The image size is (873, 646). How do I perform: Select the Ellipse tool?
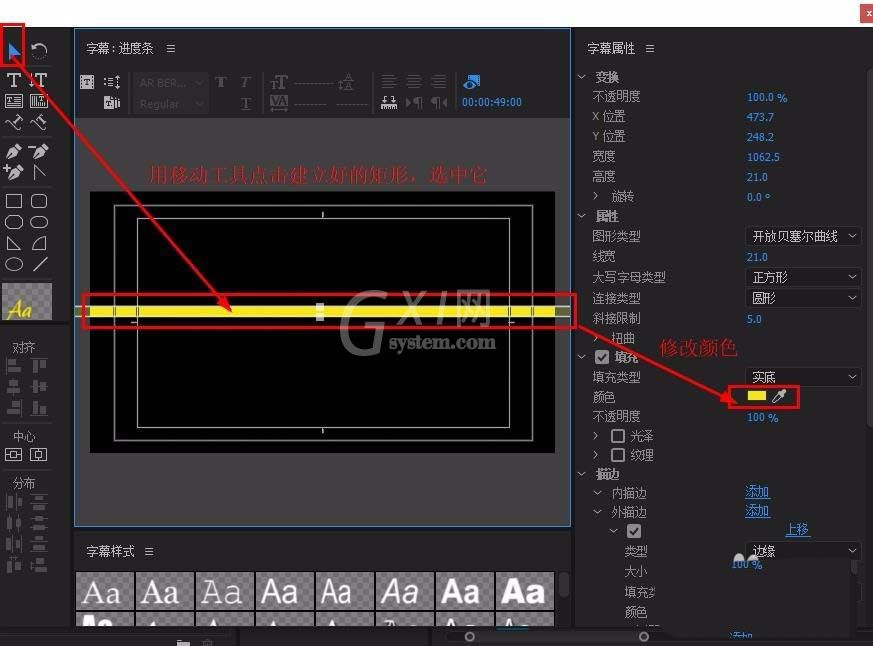(x=13, y=264)
